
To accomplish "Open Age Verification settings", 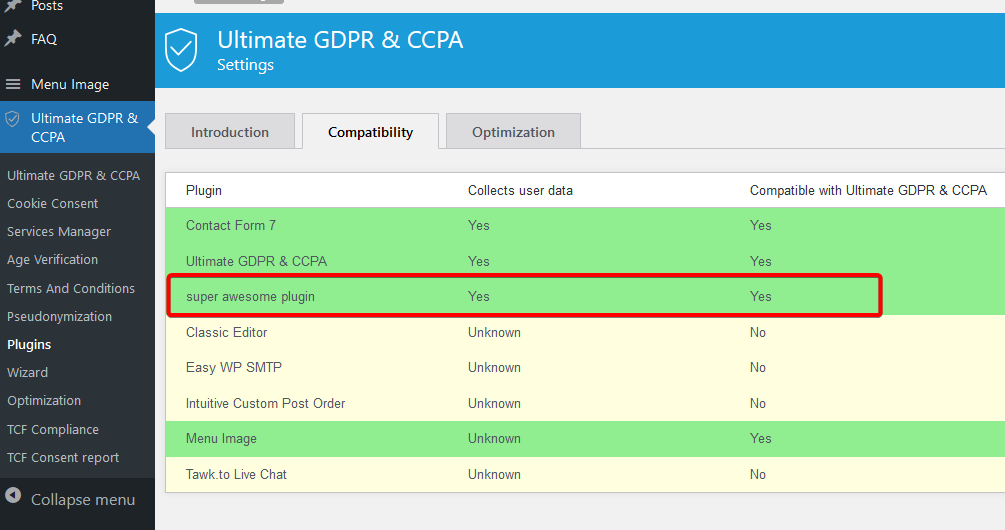I will (53, 260).
